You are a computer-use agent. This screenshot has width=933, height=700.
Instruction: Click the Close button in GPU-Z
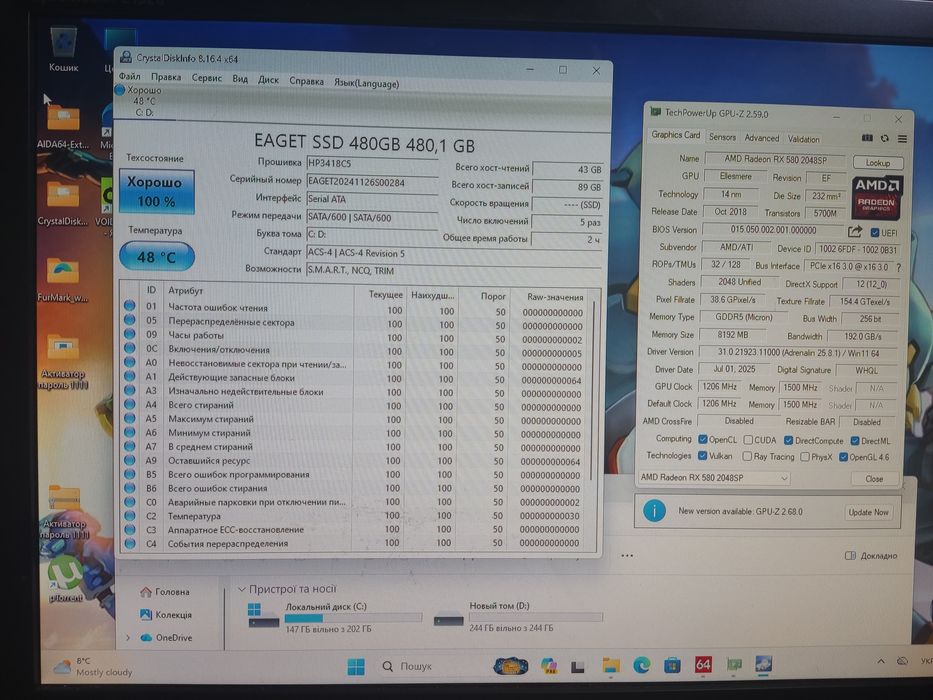click(x=874, y=479)
